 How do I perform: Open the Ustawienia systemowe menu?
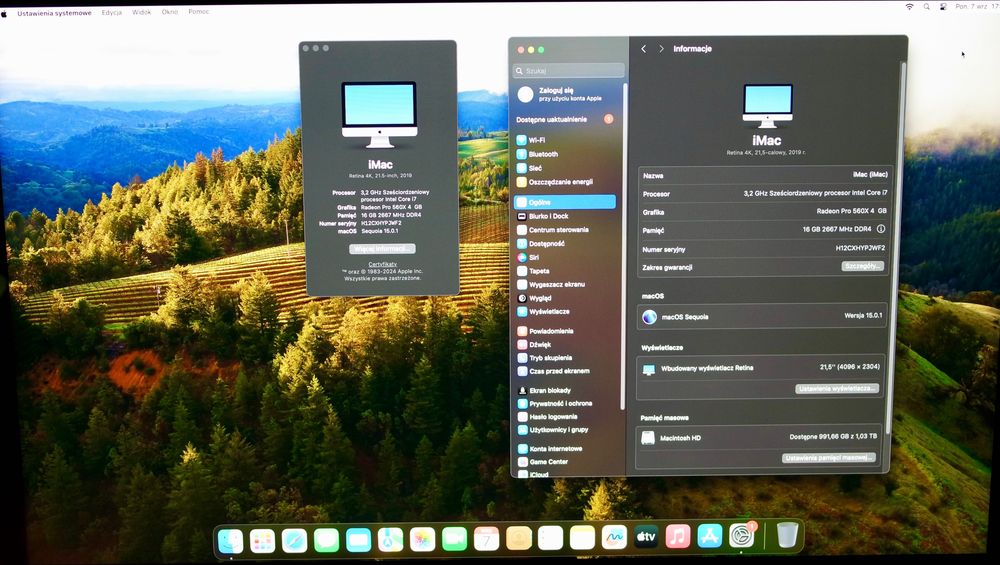pyautogui.click(x=54, y=13)
